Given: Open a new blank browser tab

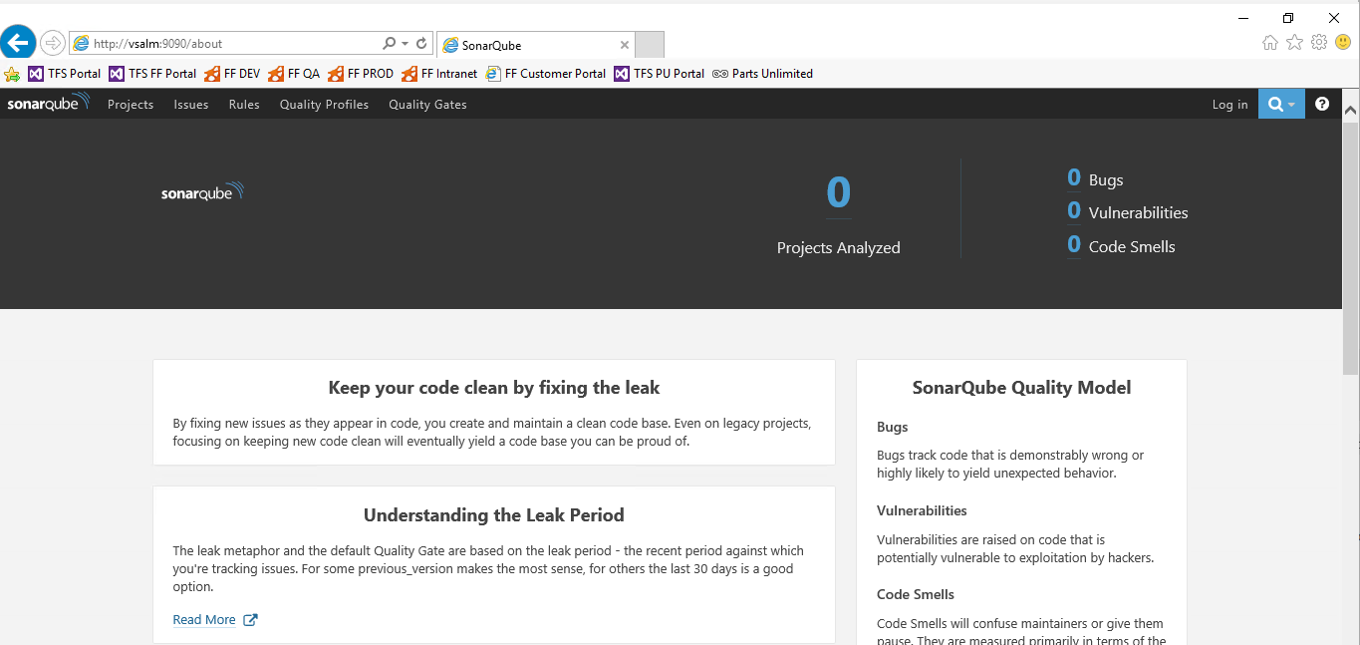Looking at the screenshot, I should click(x=650, y=45).
